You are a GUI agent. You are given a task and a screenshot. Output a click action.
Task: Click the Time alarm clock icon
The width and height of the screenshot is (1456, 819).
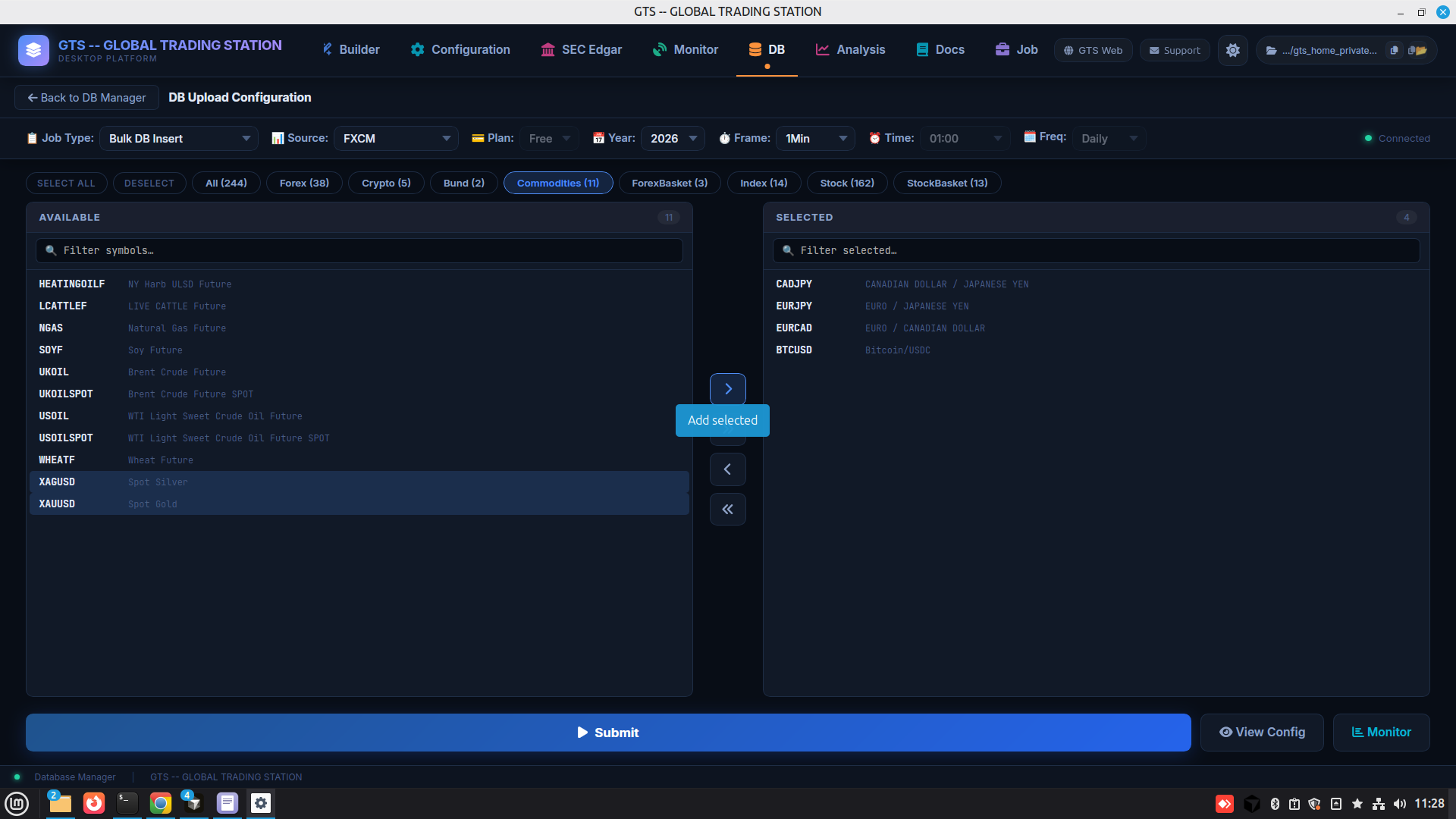[x=874, y=138]
